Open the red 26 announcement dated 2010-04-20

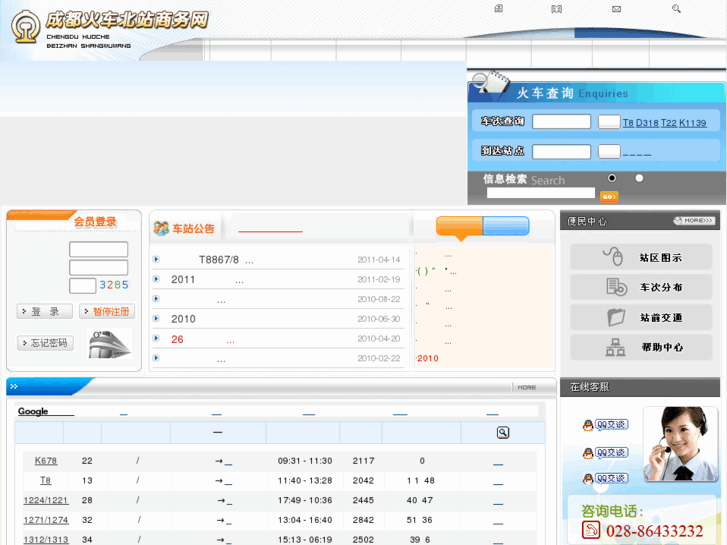click(x=203, y=340)
